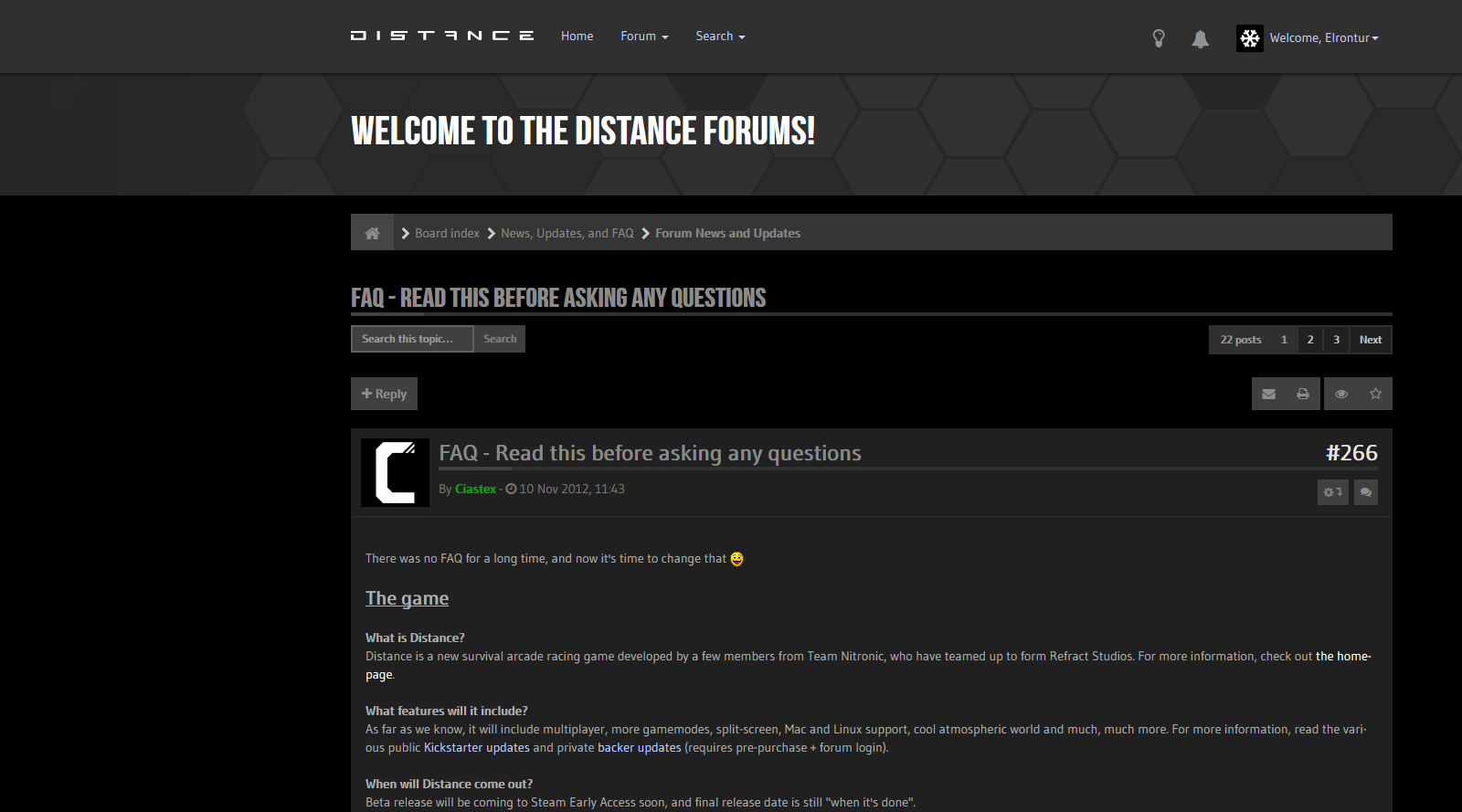Click the topic Search button
Viewport: 1462px width, 812px height.
(500, 339)
